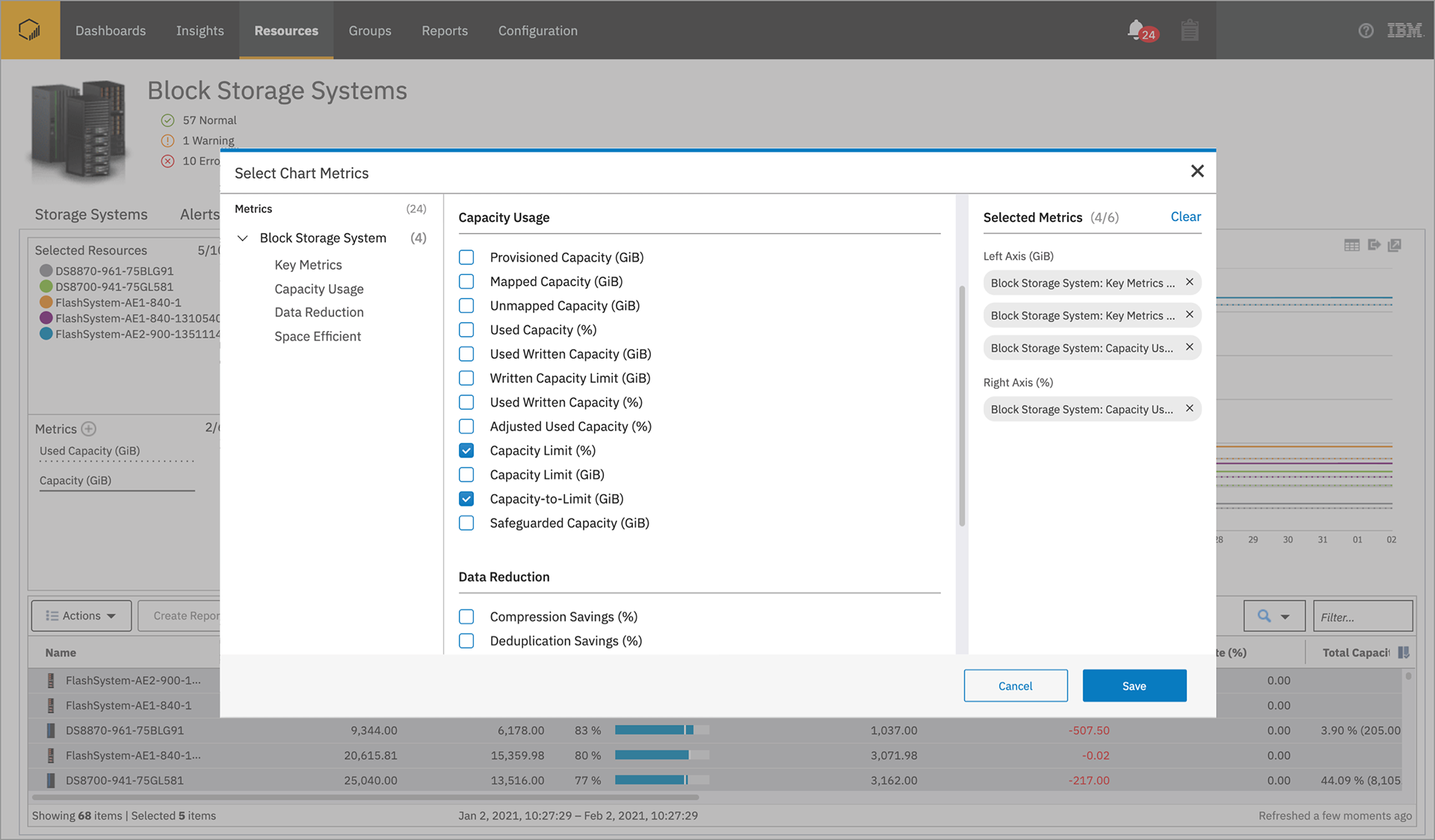
Task: Click the DS8870-961-75BLG91 row device icon
Action: (x=51, y=730)
